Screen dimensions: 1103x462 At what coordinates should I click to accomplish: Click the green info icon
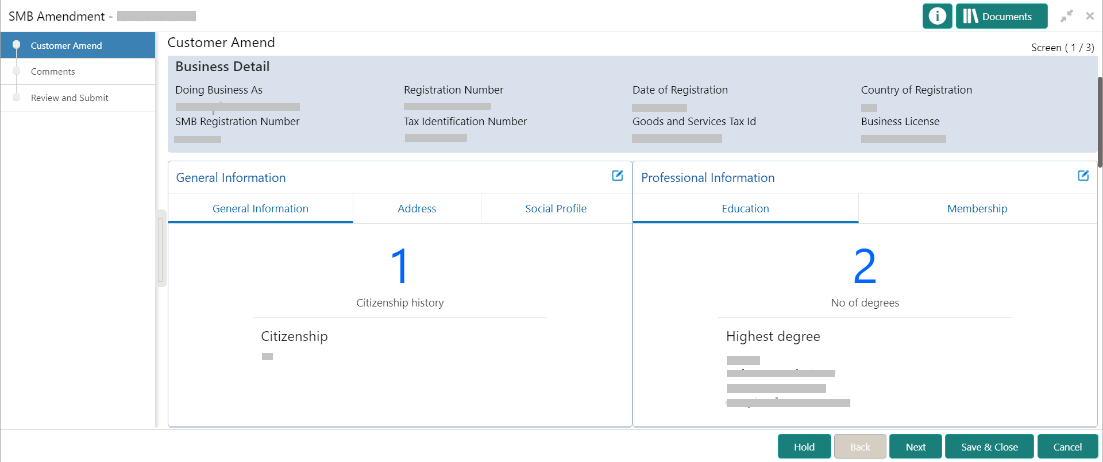(937, 16)
